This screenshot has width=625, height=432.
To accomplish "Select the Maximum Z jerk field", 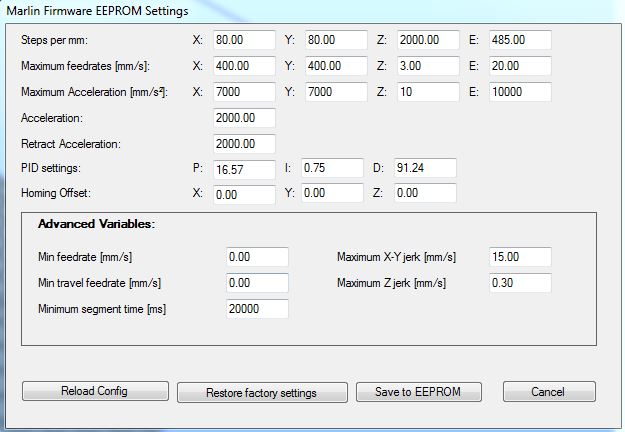I will coord(520,283).
